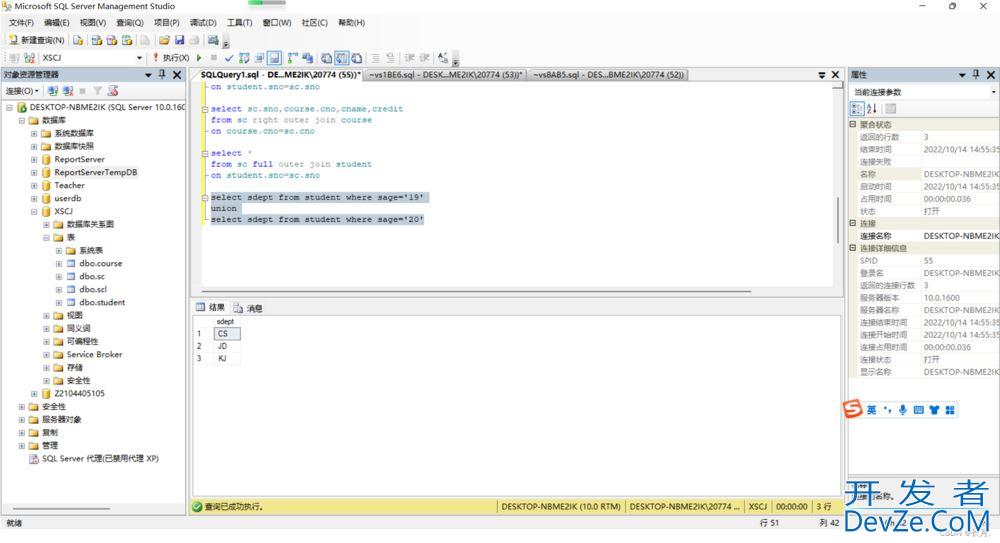
Task: Decrease indent of the selected lines
Action: coord(409,58)
